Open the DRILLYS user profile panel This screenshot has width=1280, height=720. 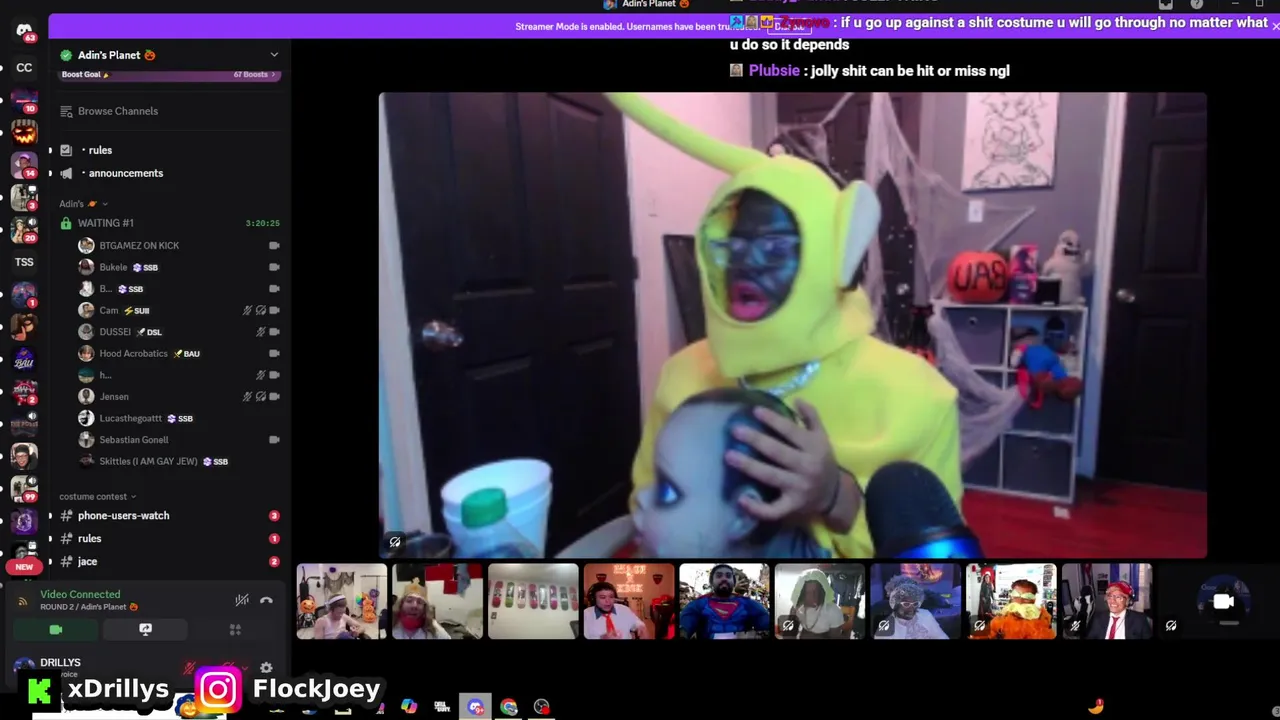click(60, 668)
